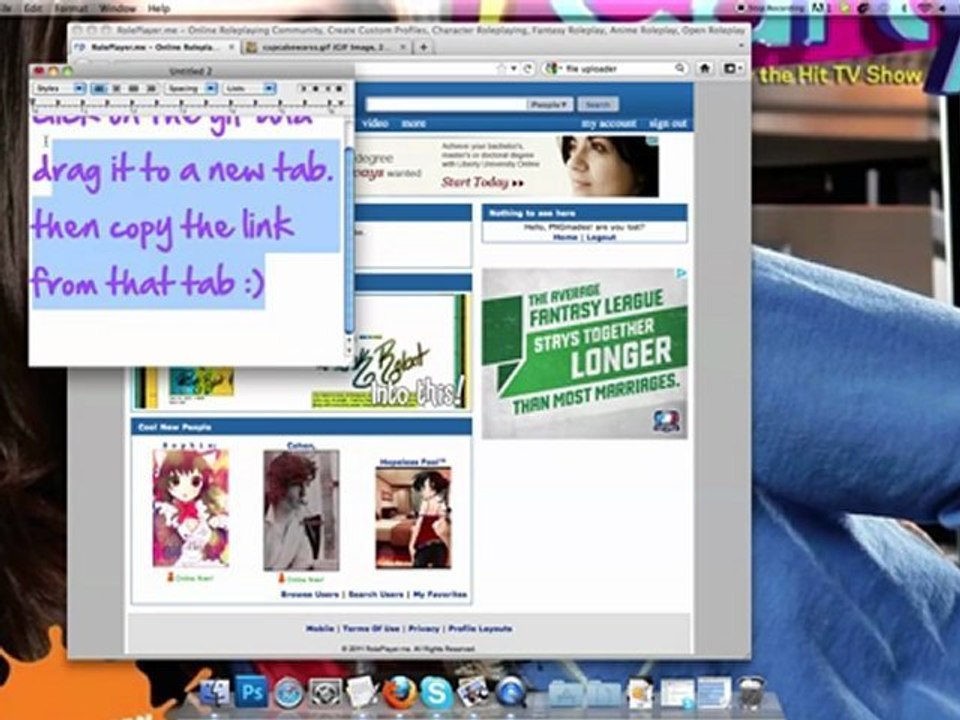Justify text in TextEdit

133,89
